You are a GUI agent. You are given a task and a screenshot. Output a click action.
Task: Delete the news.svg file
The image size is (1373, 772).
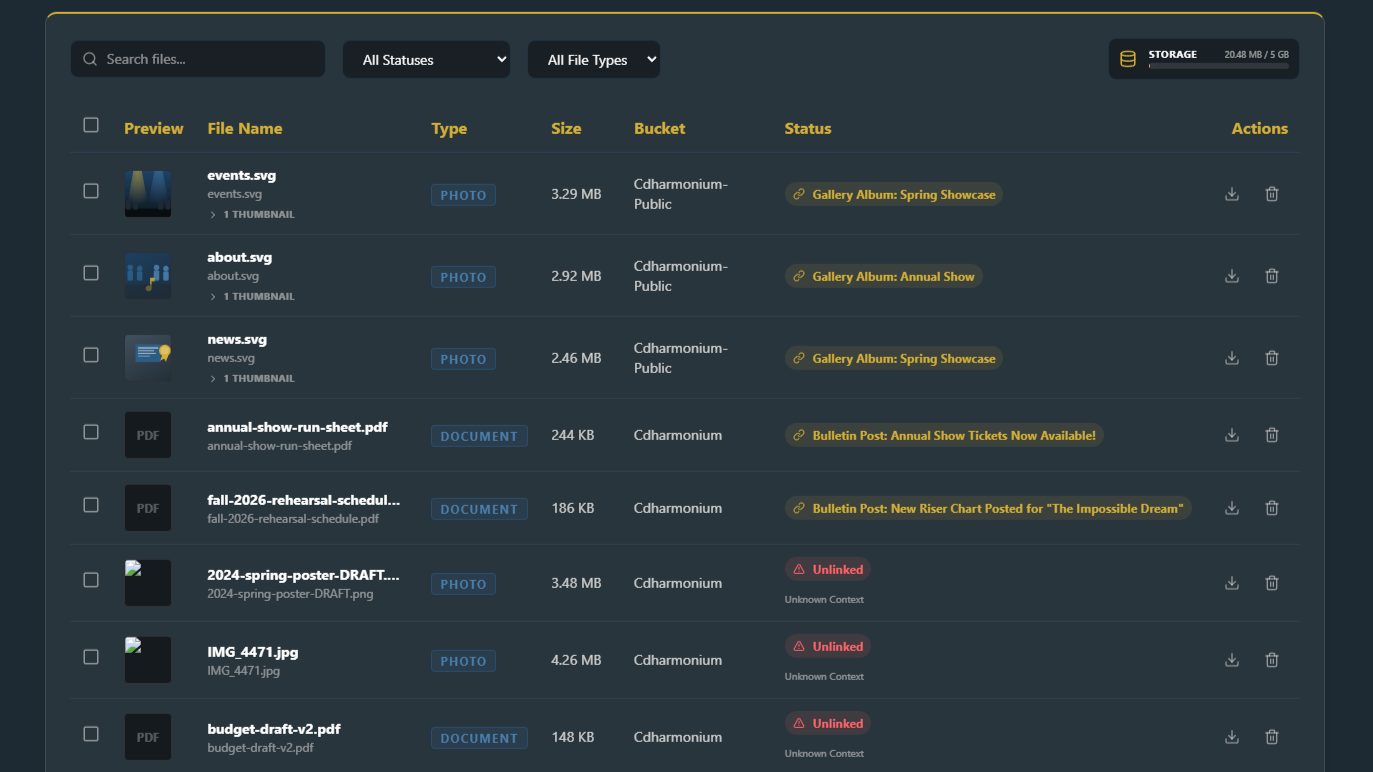[x=1272, y=358]
